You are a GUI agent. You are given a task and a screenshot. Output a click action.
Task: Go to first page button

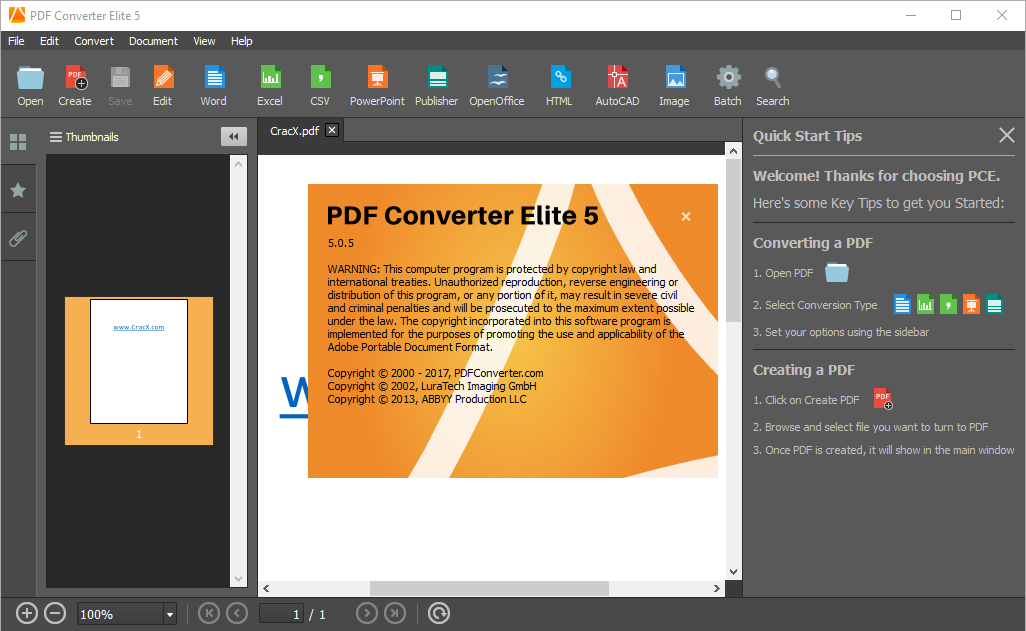(x=209, y=613)
